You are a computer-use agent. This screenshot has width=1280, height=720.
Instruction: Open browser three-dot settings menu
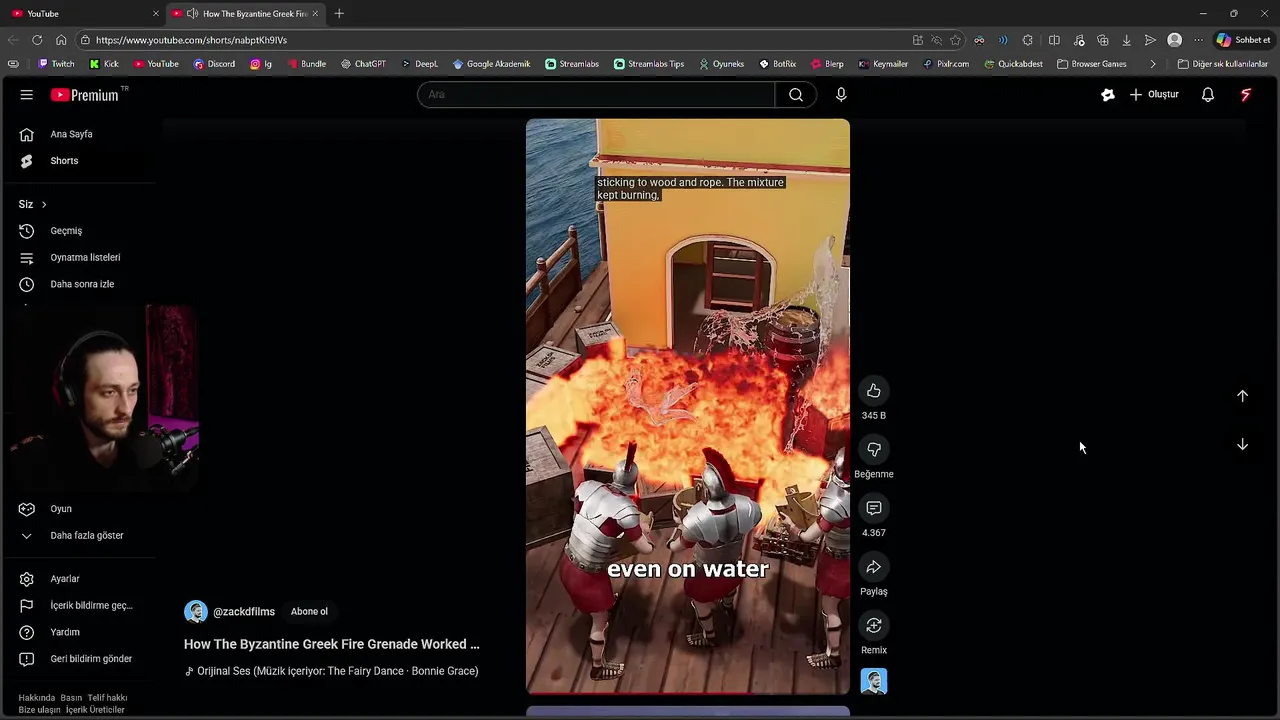(1199, 40)
